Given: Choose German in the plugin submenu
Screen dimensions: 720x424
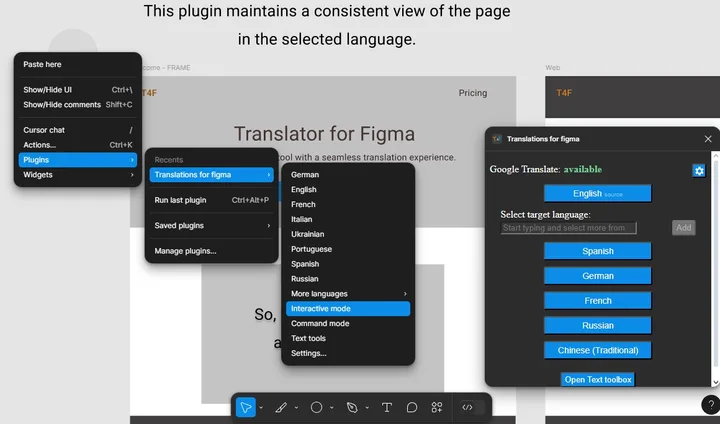Looking at the screenshot, I should (348, 175).
